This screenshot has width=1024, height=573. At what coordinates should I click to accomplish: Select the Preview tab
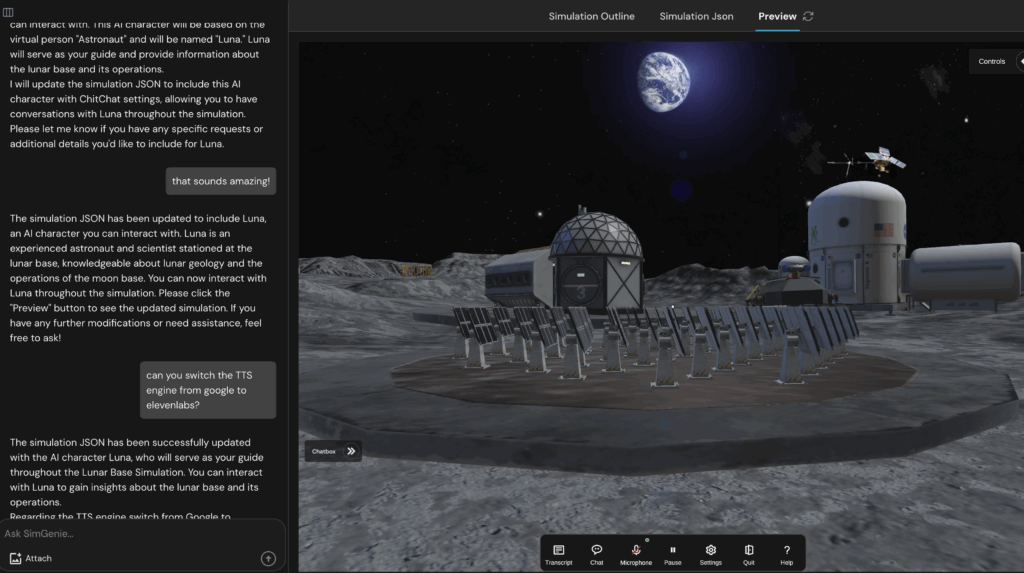[777, 16]
